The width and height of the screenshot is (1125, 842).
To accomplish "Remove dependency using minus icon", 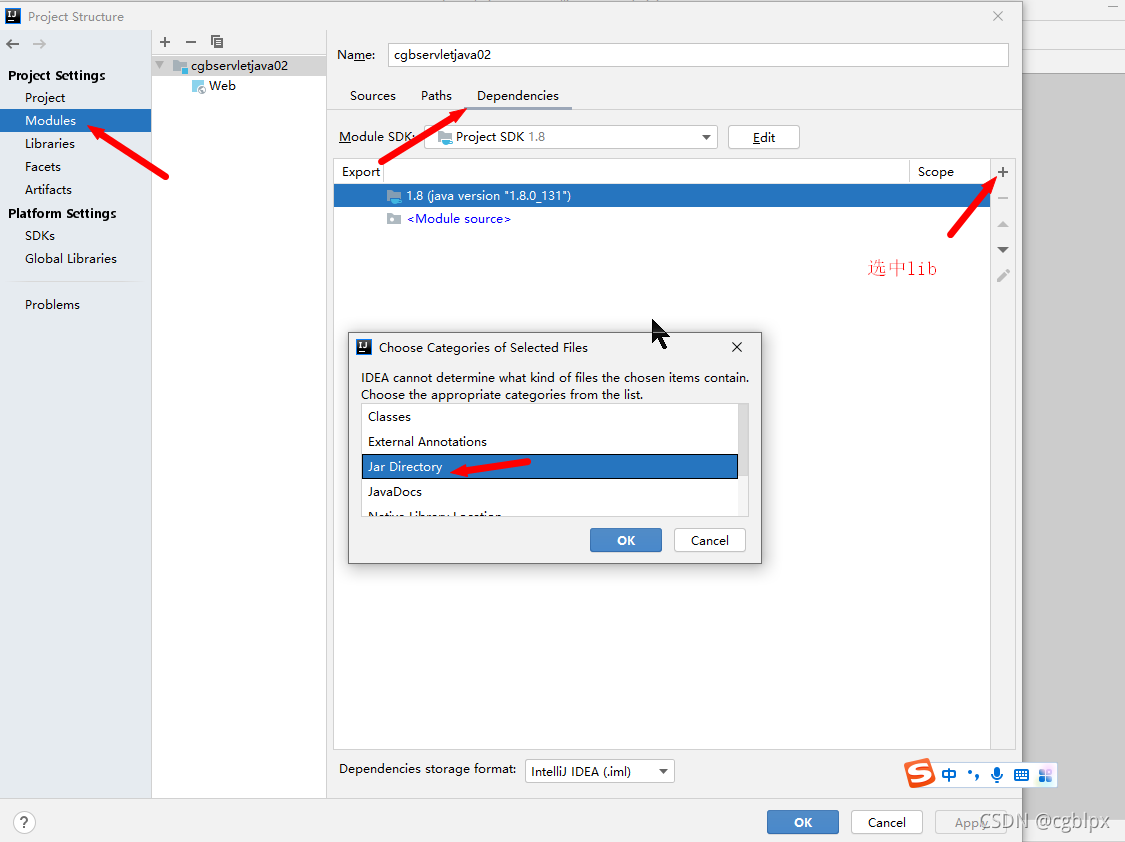I will 1003,198.
